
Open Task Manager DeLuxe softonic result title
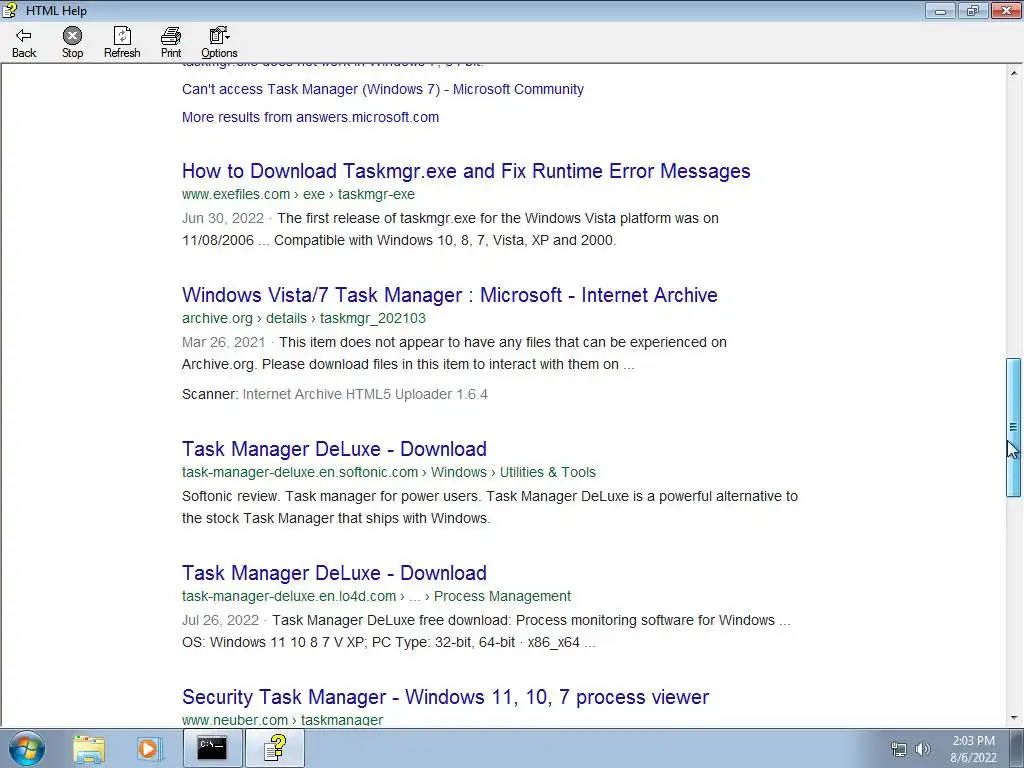click(334, 449)
